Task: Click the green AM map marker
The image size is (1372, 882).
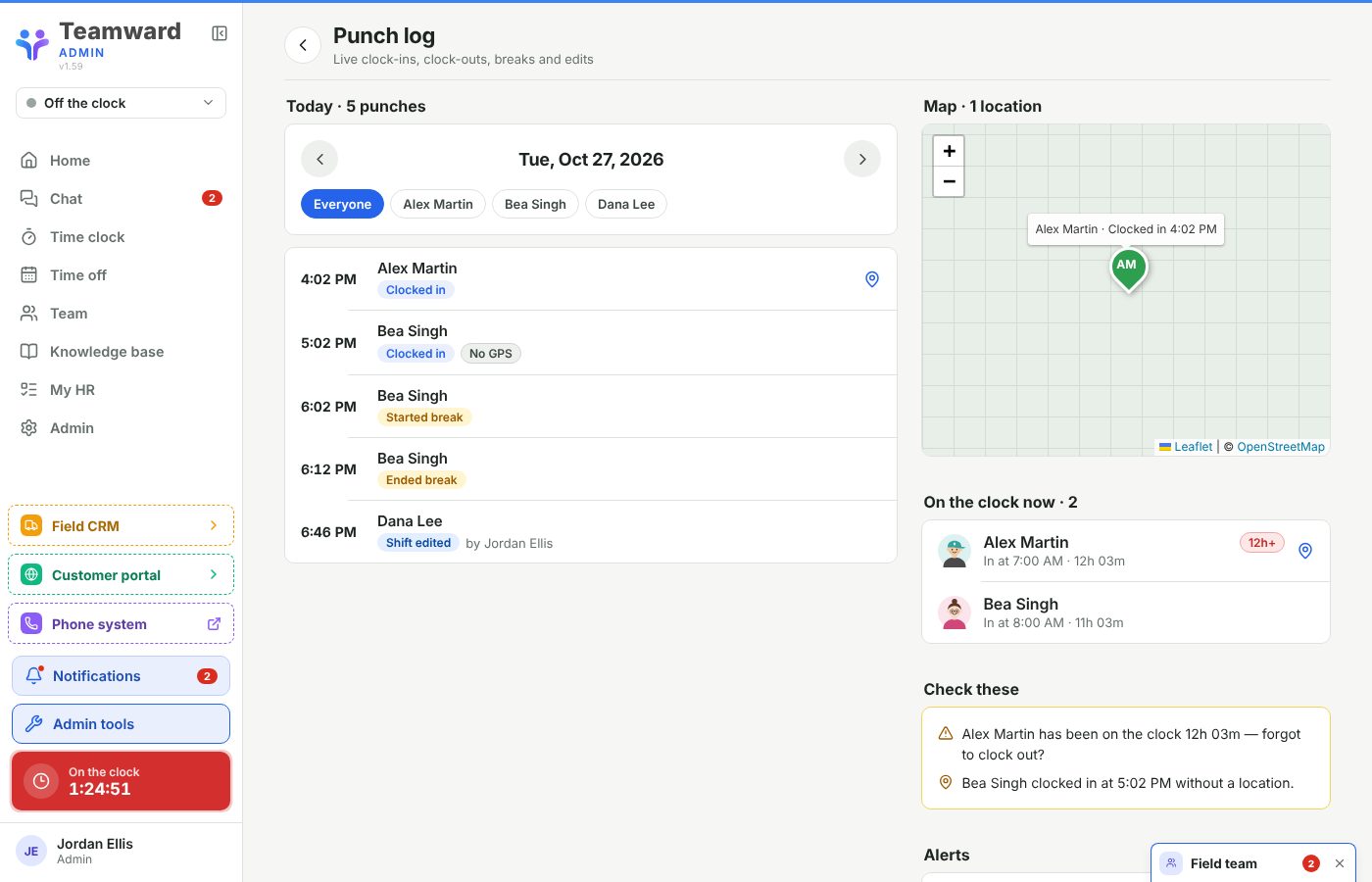Action: [x=1128, y=269]
